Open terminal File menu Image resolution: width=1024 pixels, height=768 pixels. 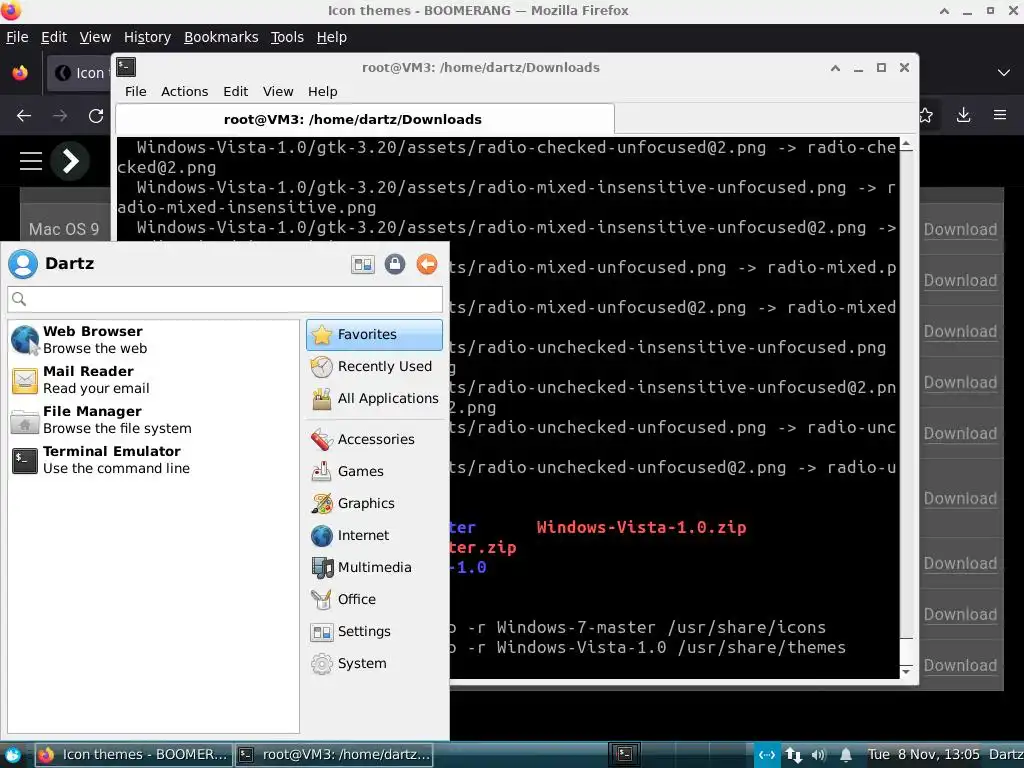(136, 91)
